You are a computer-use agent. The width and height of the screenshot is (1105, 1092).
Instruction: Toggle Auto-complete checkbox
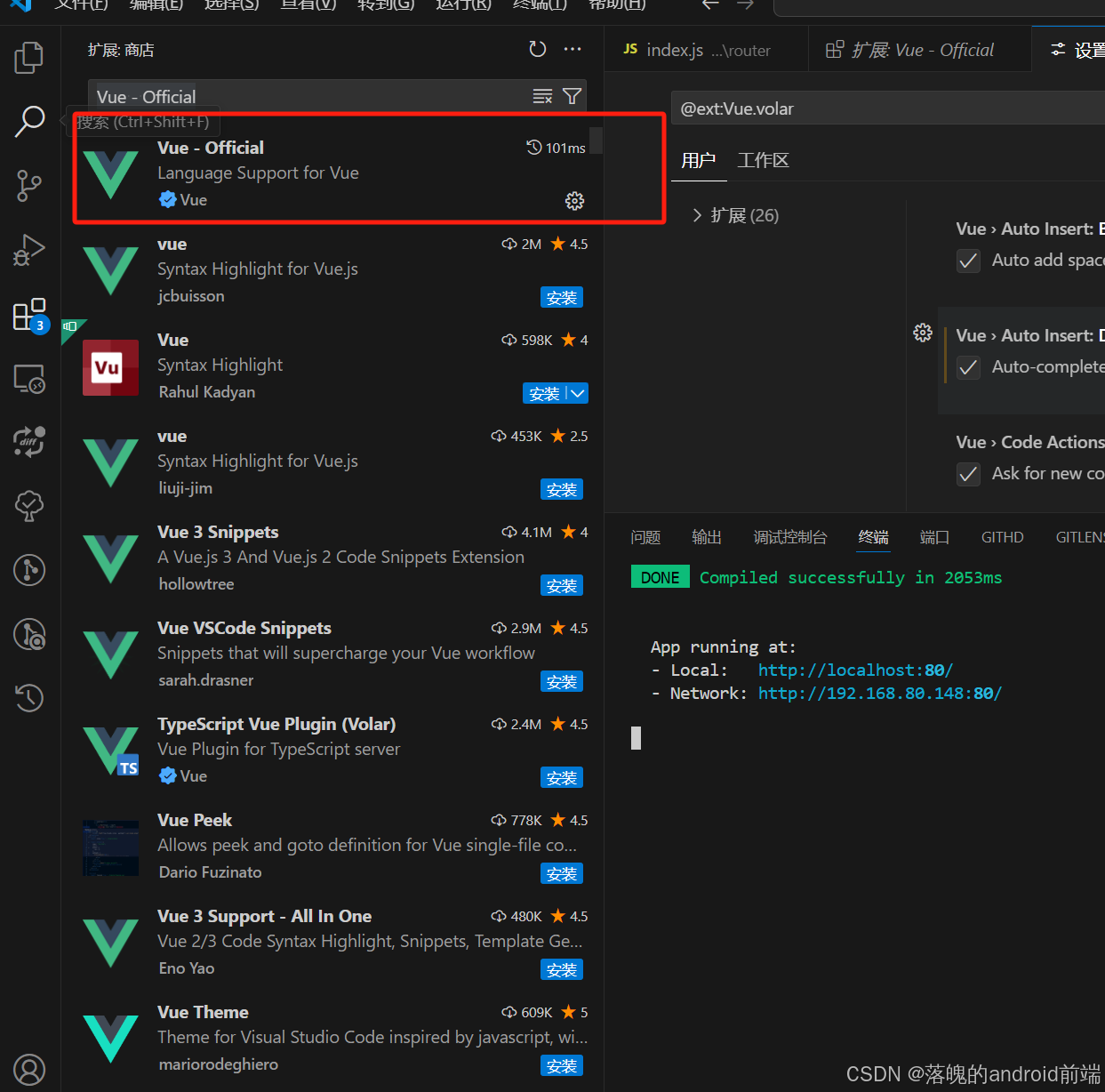point(968,367)
